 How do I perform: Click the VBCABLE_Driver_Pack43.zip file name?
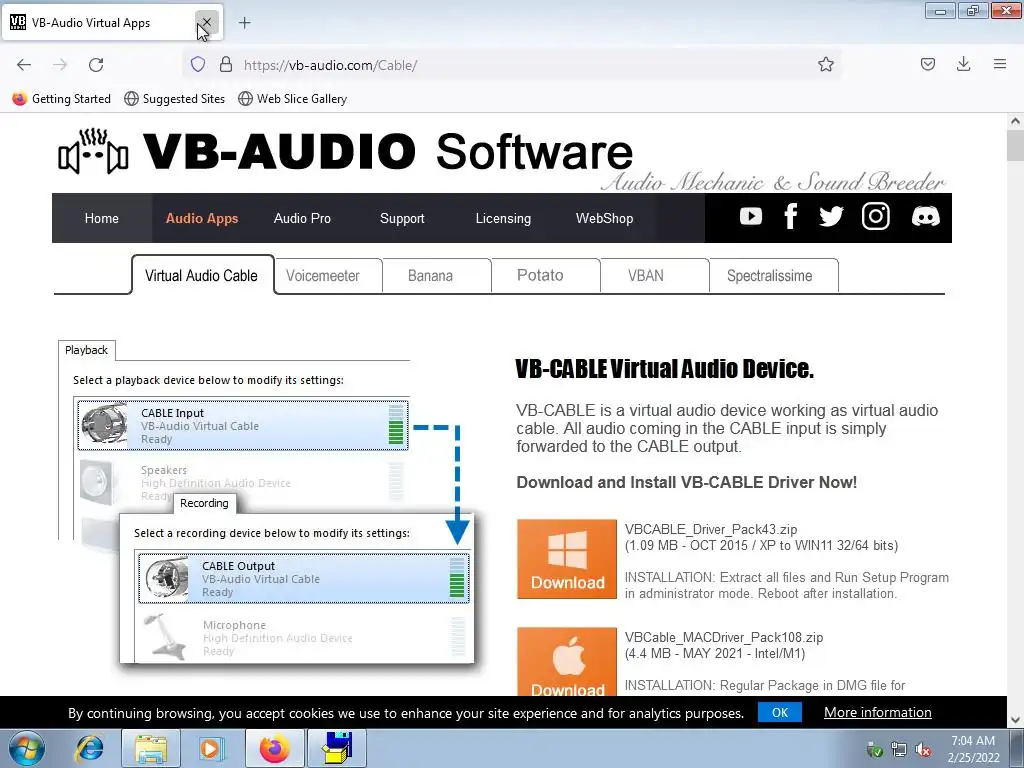[x=711, y=530]
